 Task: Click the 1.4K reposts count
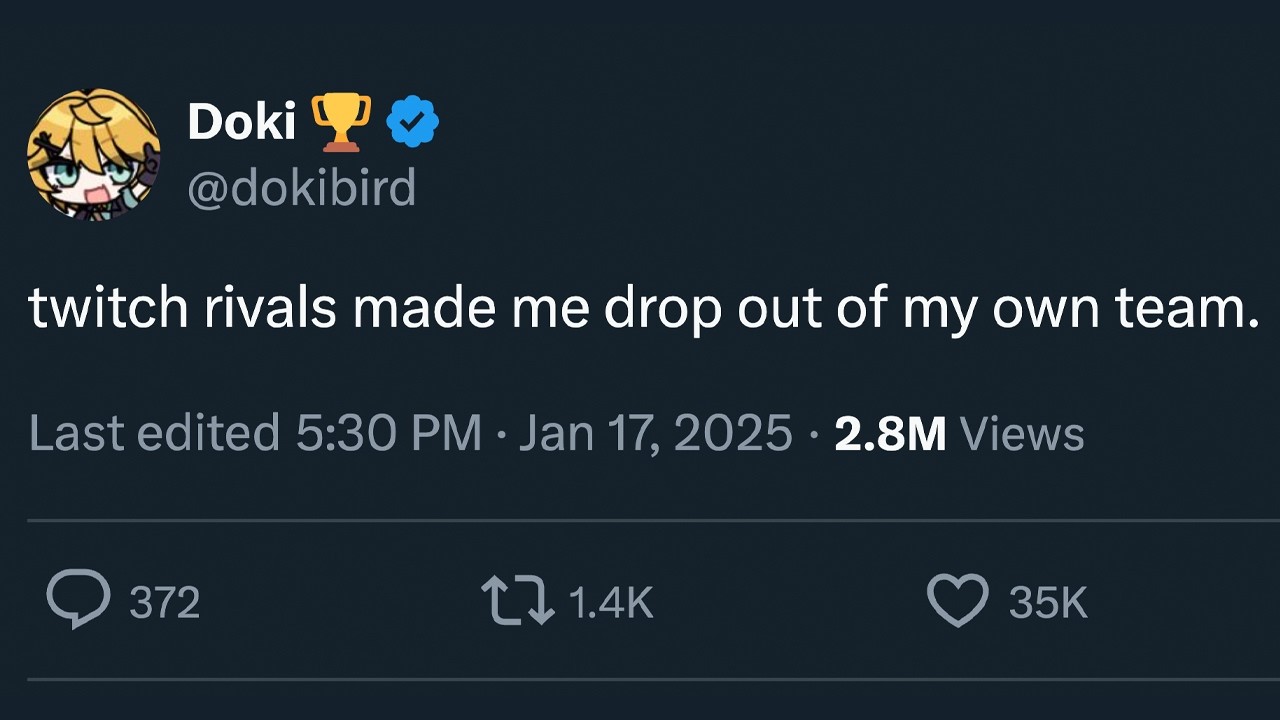[x=610, y=602]
